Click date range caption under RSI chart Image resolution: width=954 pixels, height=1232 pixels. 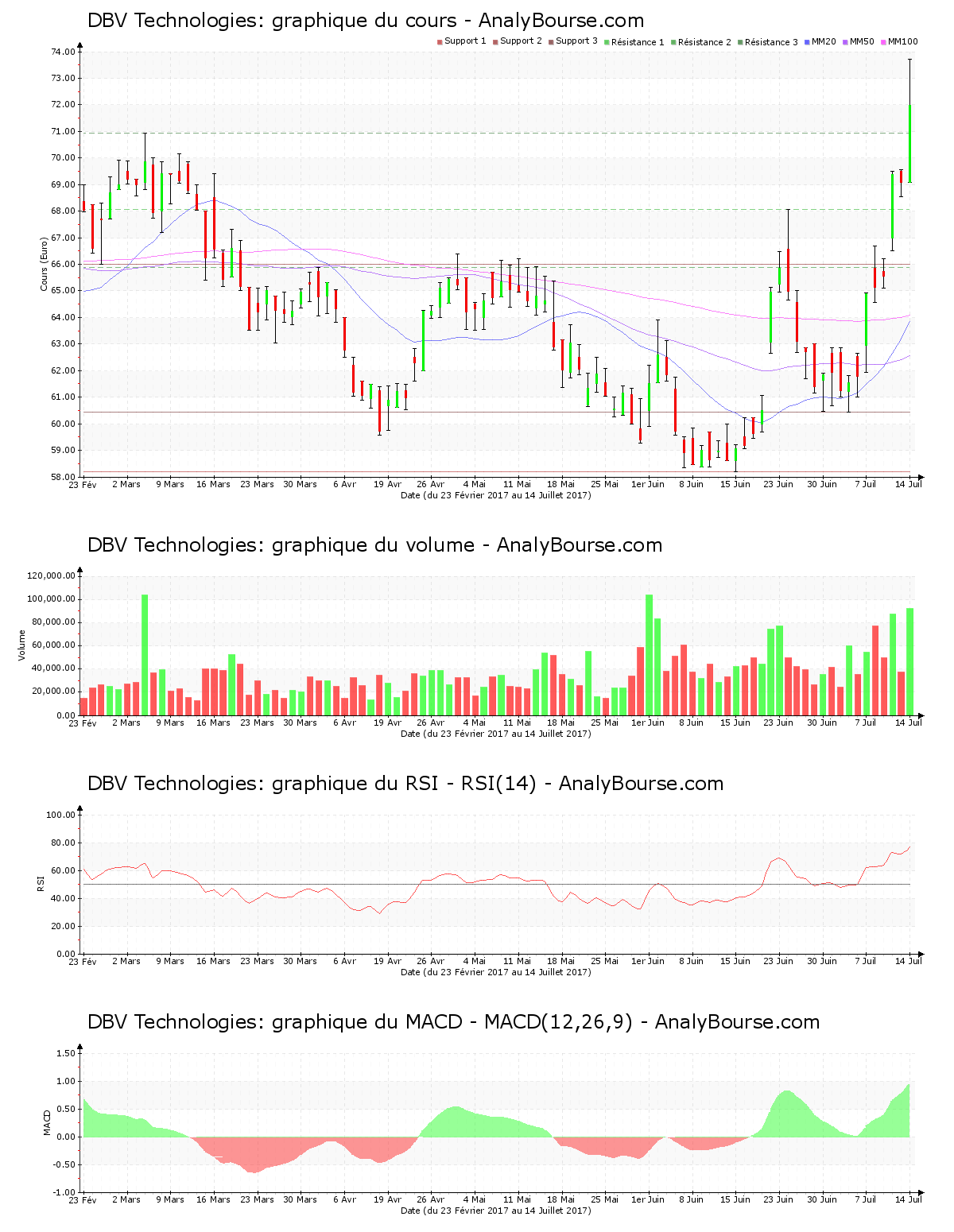click(x=496, y=972)
